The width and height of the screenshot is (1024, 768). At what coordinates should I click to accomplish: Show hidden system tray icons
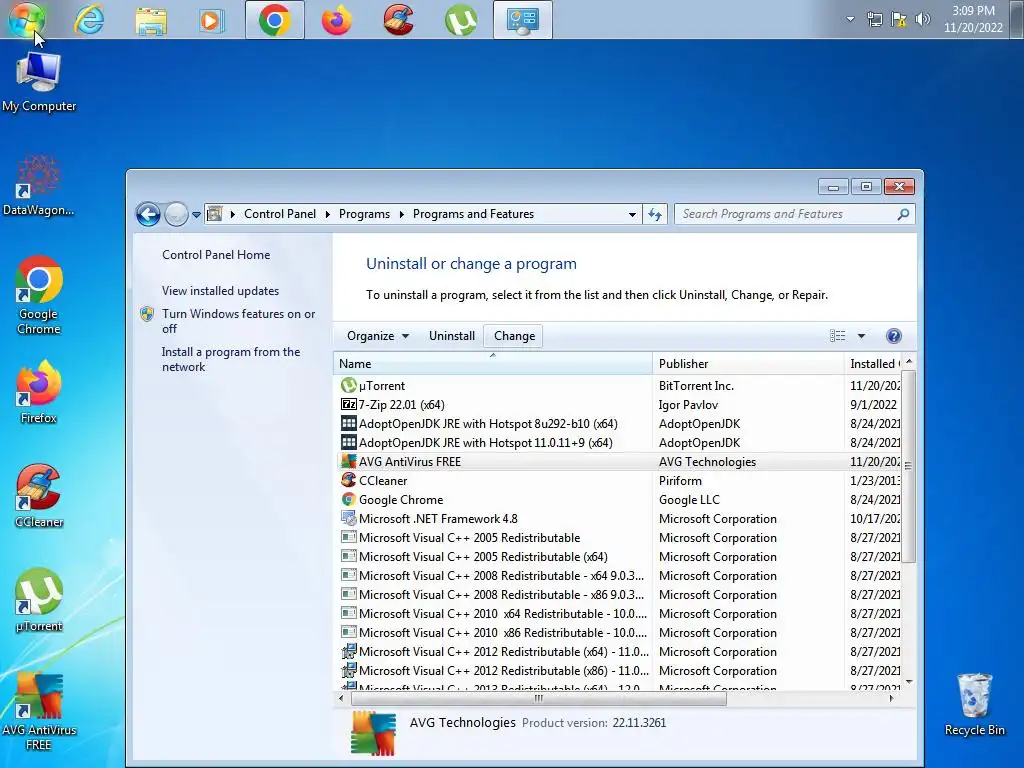pyautogui.click(x=850, y=19)
